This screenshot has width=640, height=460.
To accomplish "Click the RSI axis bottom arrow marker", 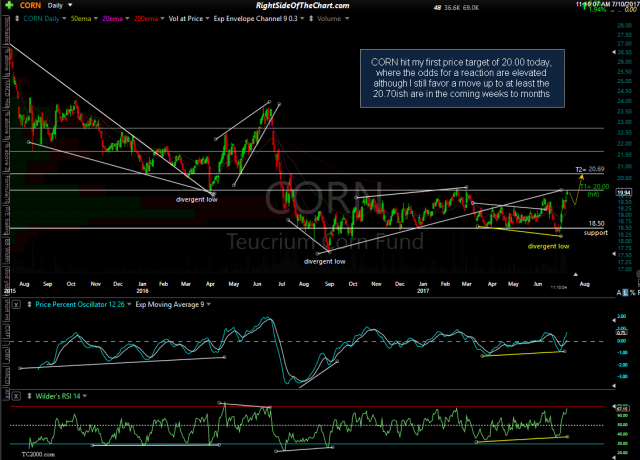I will click(614, 457).
